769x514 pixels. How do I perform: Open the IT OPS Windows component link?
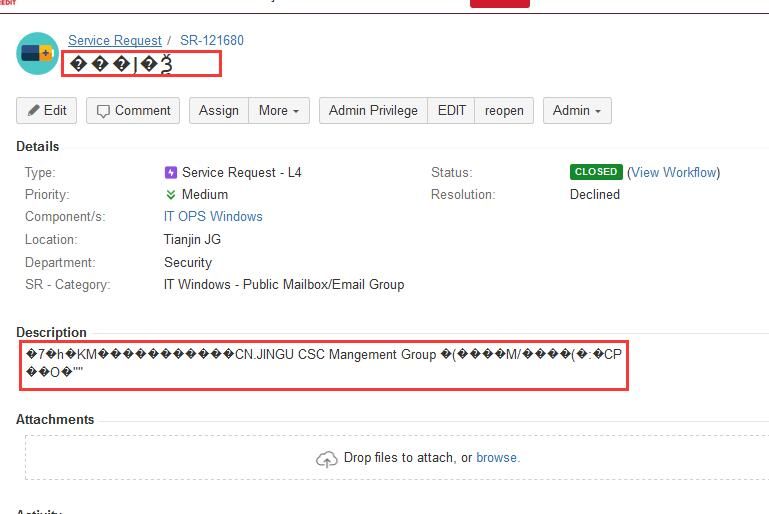click(x=213, y=216)
